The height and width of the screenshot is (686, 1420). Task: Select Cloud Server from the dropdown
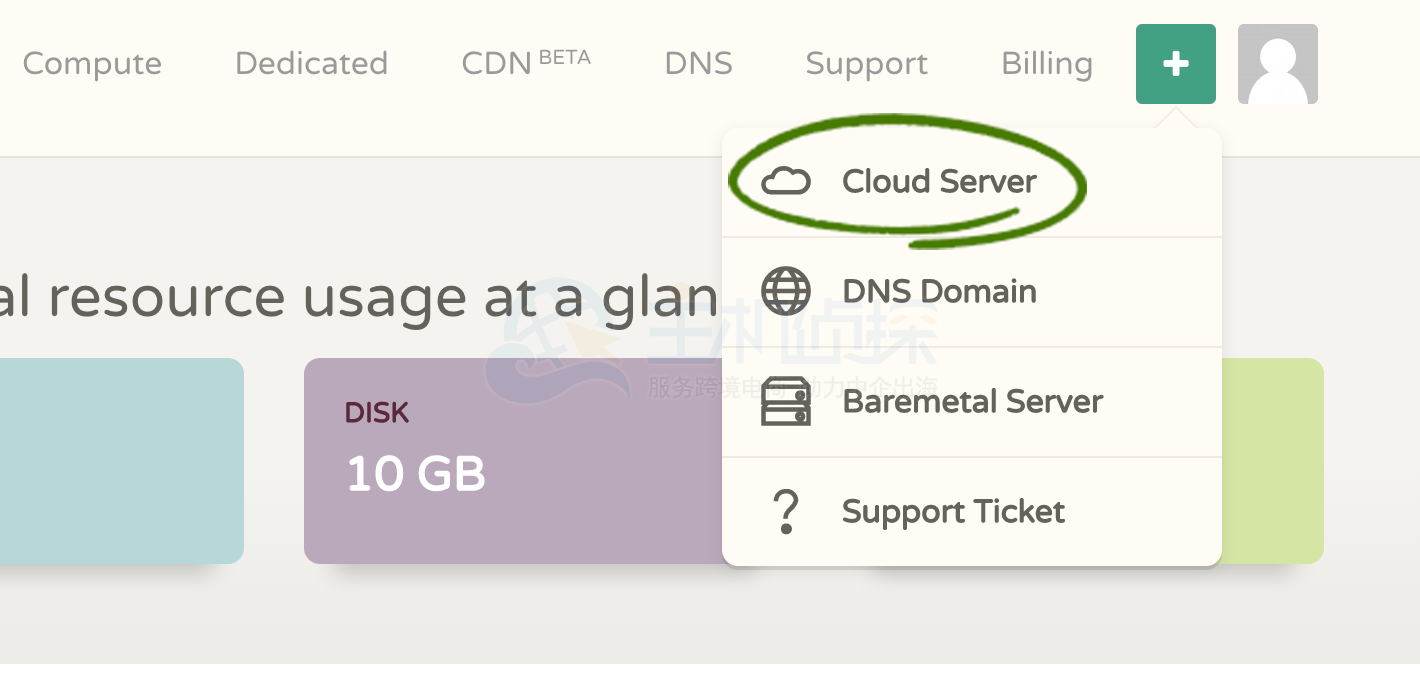click(939, 182)
